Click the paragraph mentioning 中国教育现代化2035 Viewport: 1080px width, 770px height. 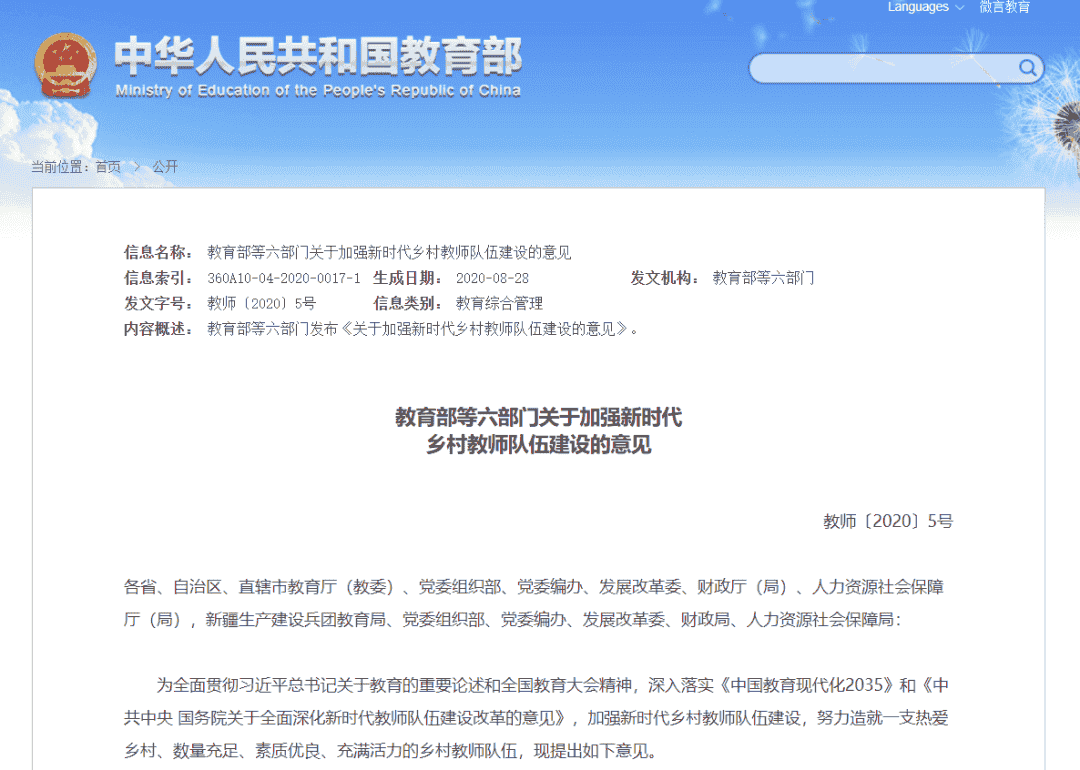tap(539, 717)
